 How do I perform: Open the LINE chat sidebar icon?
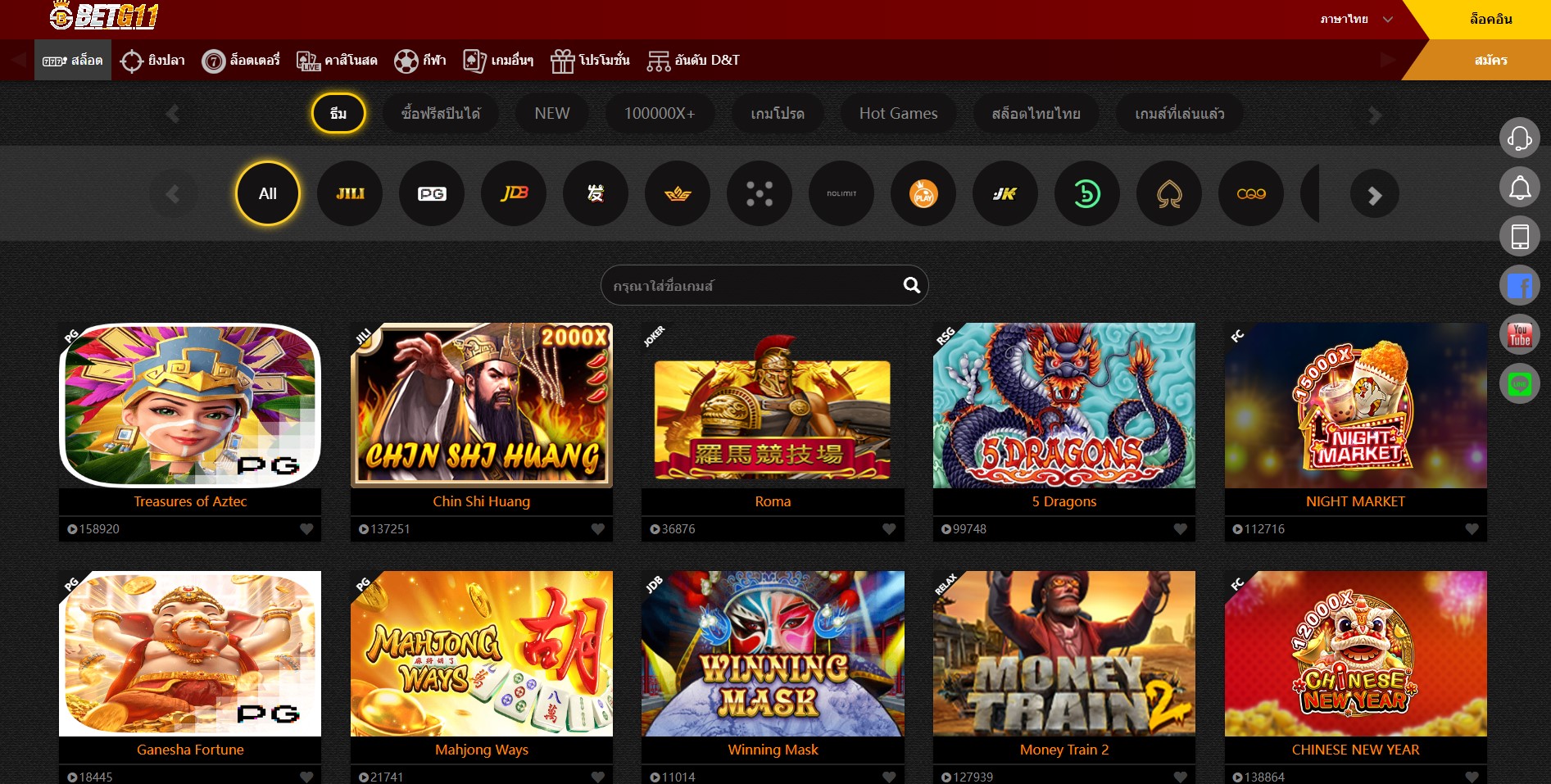1520,384
